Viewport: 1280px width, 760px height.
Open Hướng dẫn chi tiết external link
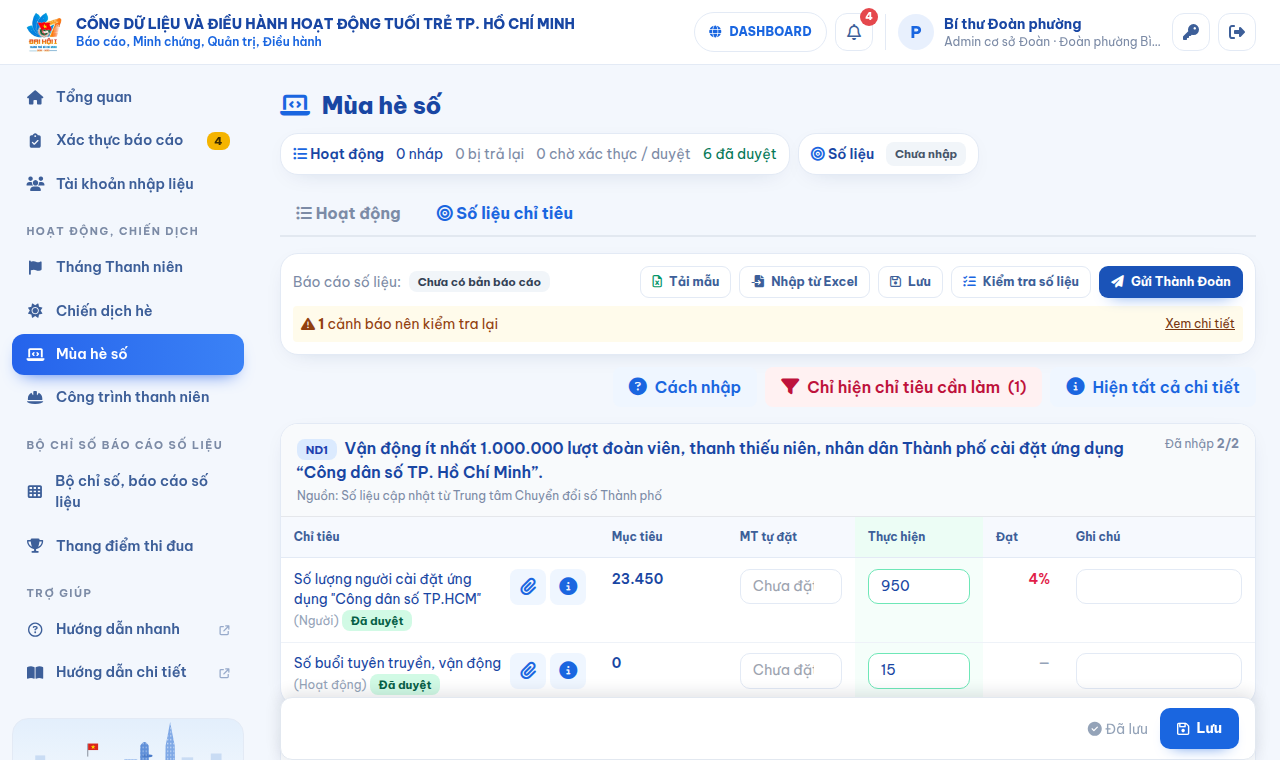[128, 672]
